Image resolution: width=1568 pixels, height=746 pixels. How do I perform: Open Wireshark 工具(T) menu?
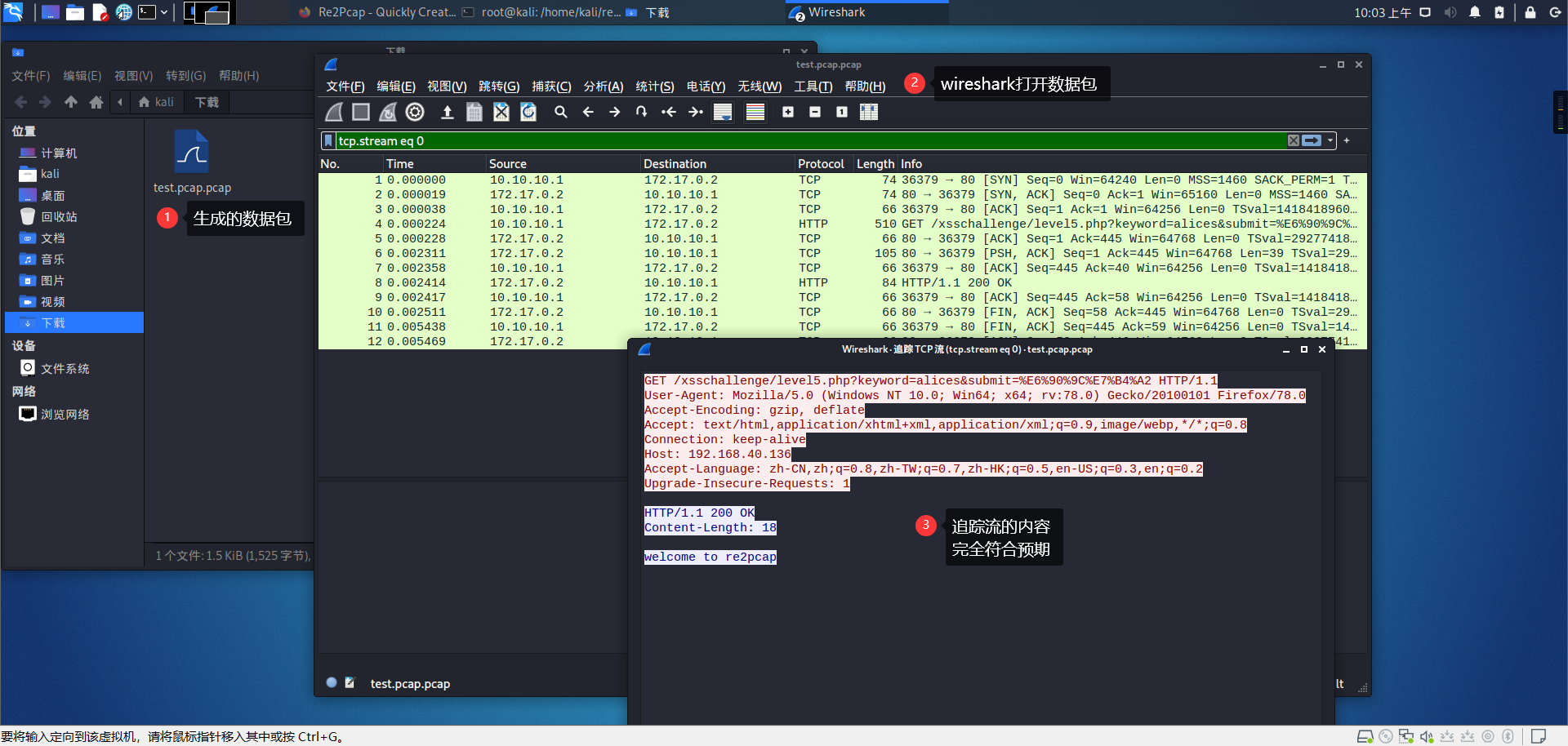[813, 87]
